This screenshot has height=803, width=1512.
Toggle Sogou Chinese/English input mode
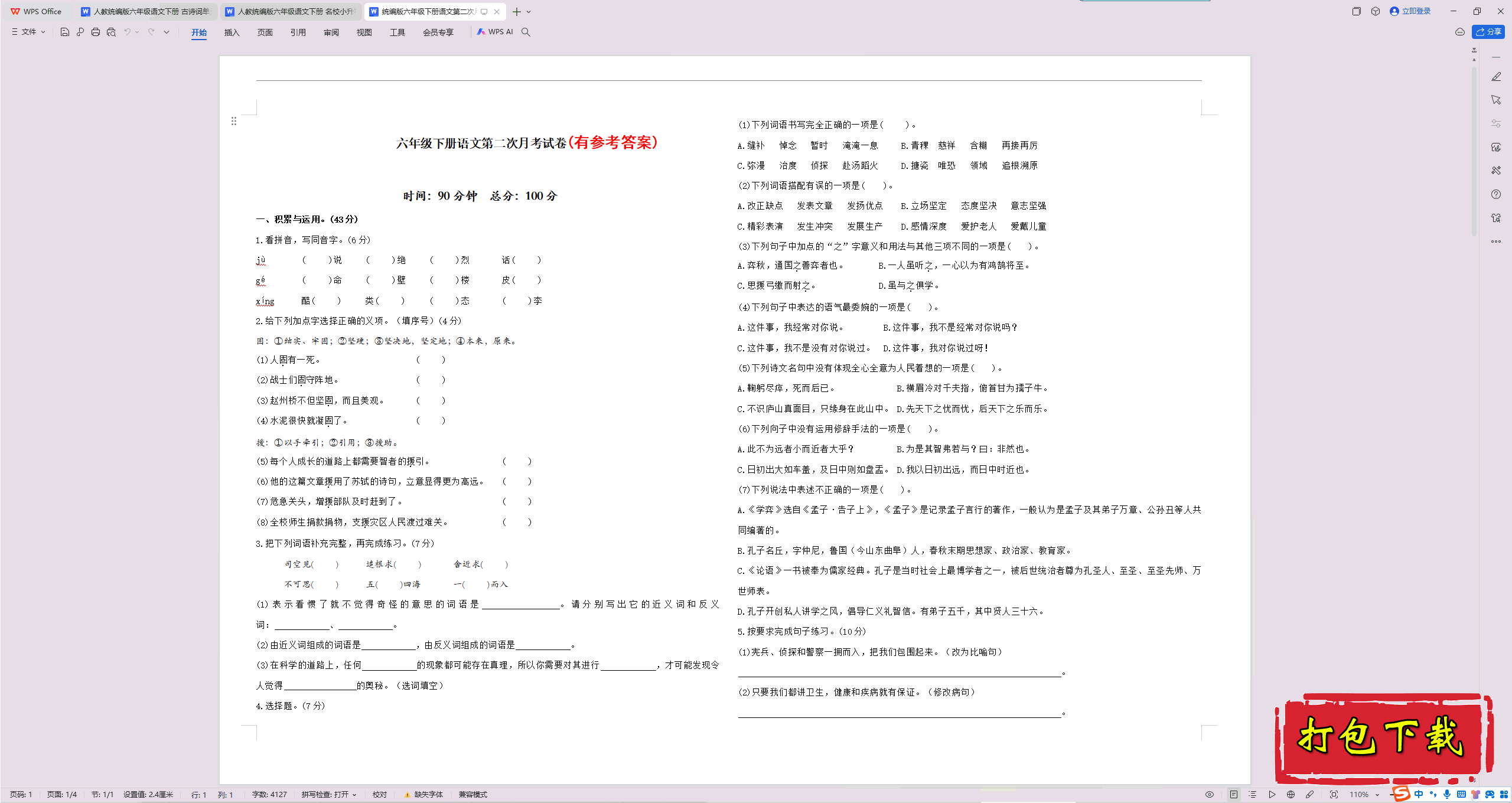tap(1418, 795)
